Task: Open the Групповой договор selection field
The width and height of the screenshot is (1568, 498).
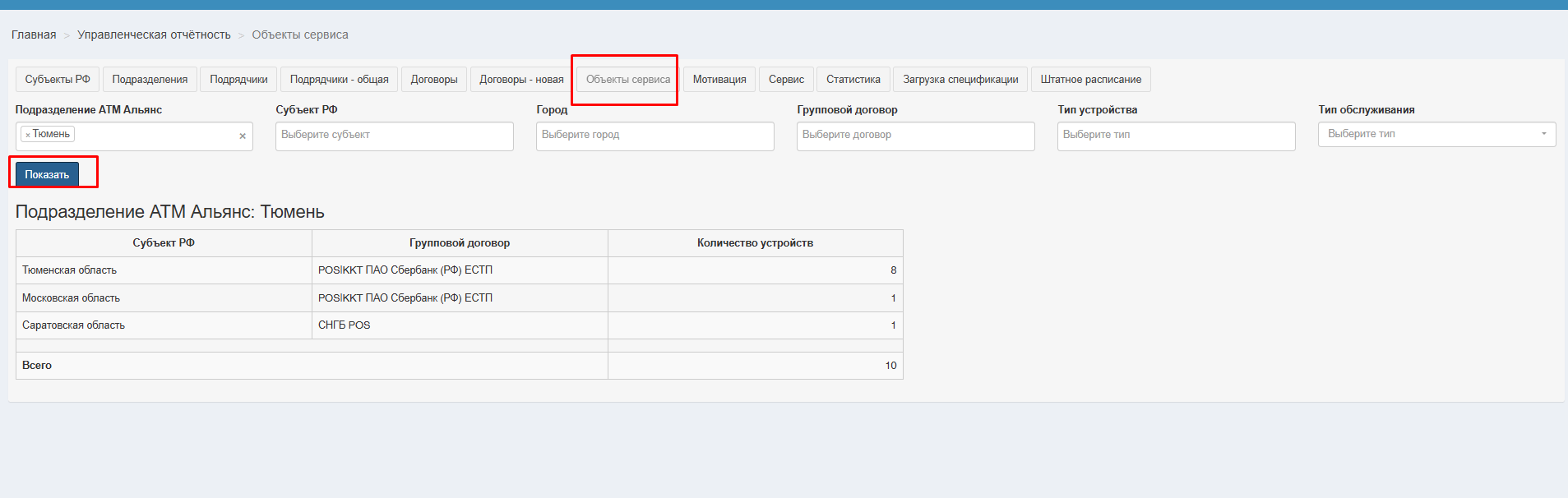Action: [x=914, y=136]
